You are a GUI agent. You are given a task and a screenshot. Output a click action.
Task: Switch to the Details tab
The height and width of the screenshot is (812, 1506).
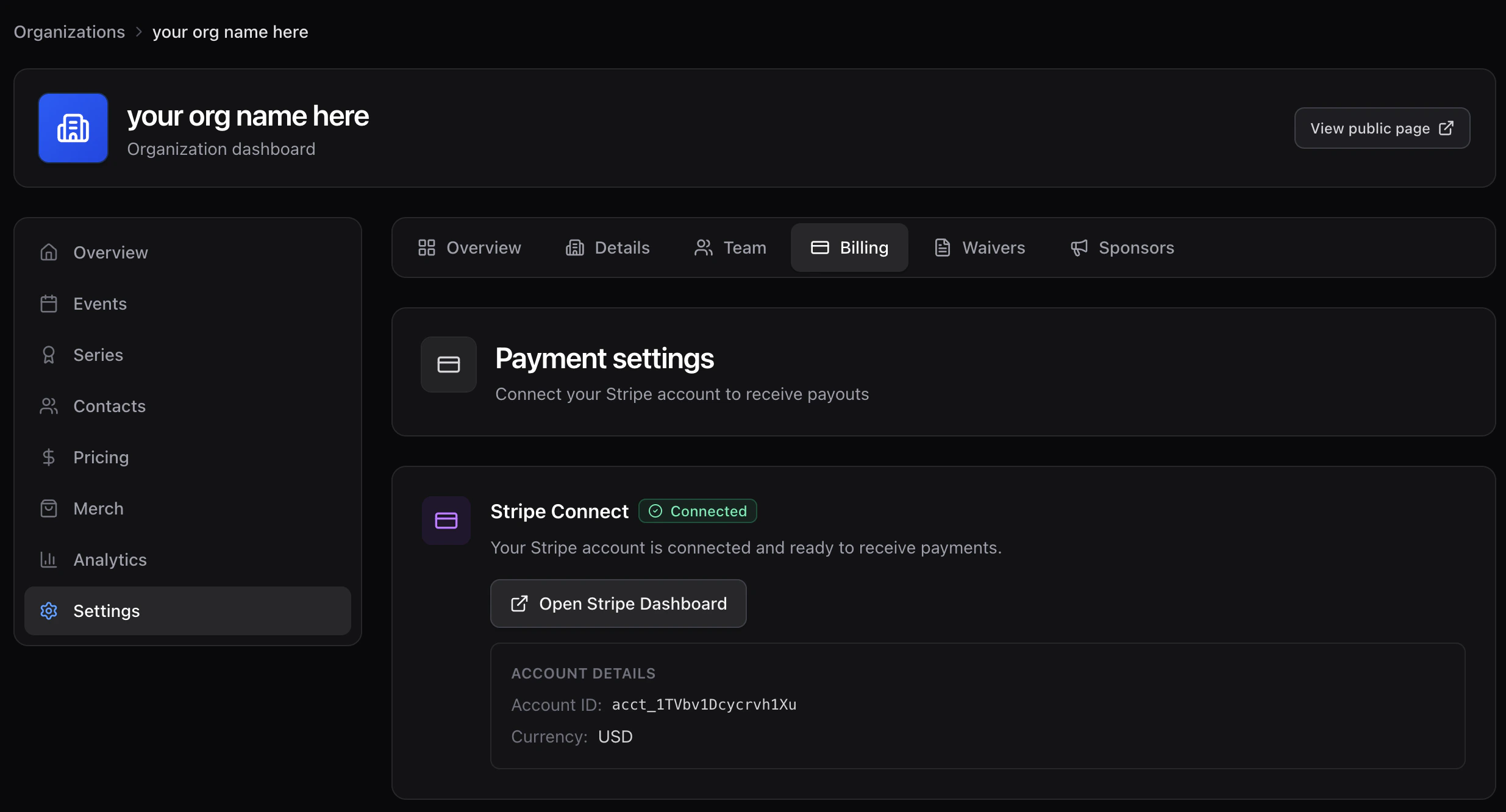[x=608, y=248]
